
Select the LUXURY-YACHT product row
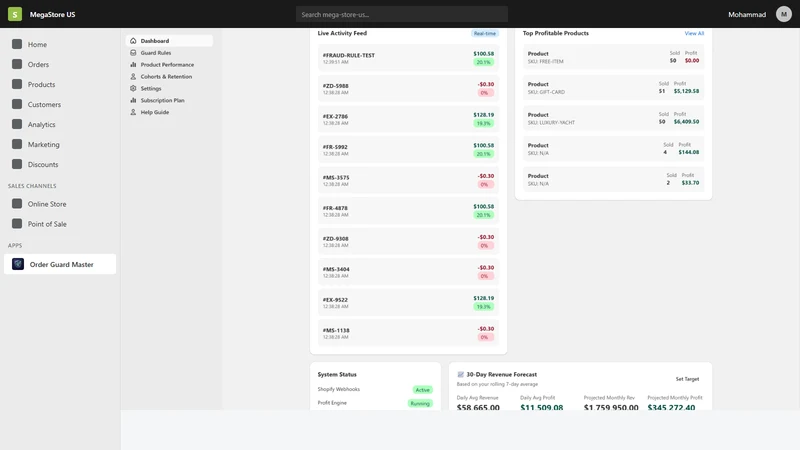pyautogui.click(x=613, y=118)
